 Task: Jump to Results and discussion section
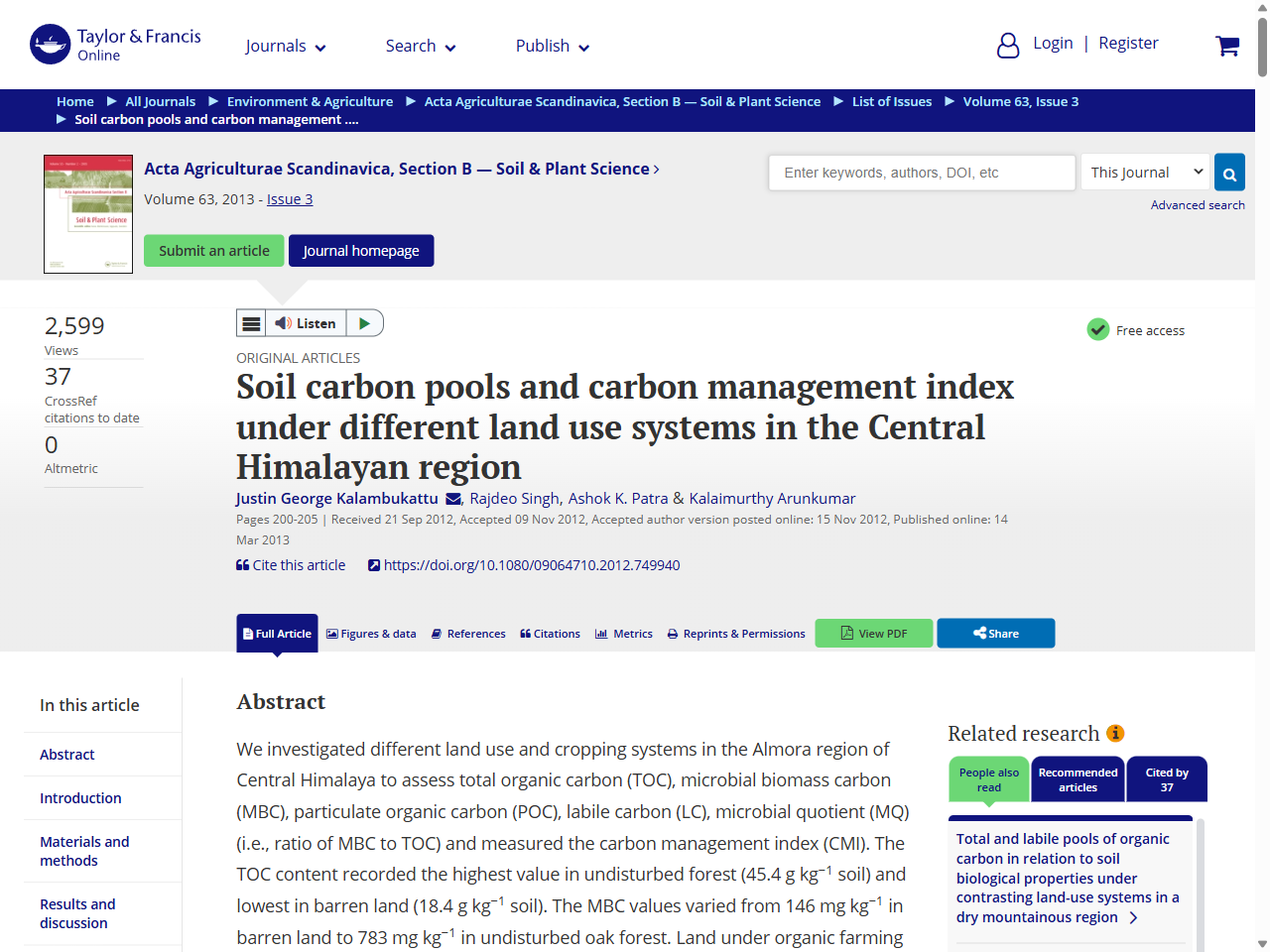pyautogui.click(x=77, y=913)
